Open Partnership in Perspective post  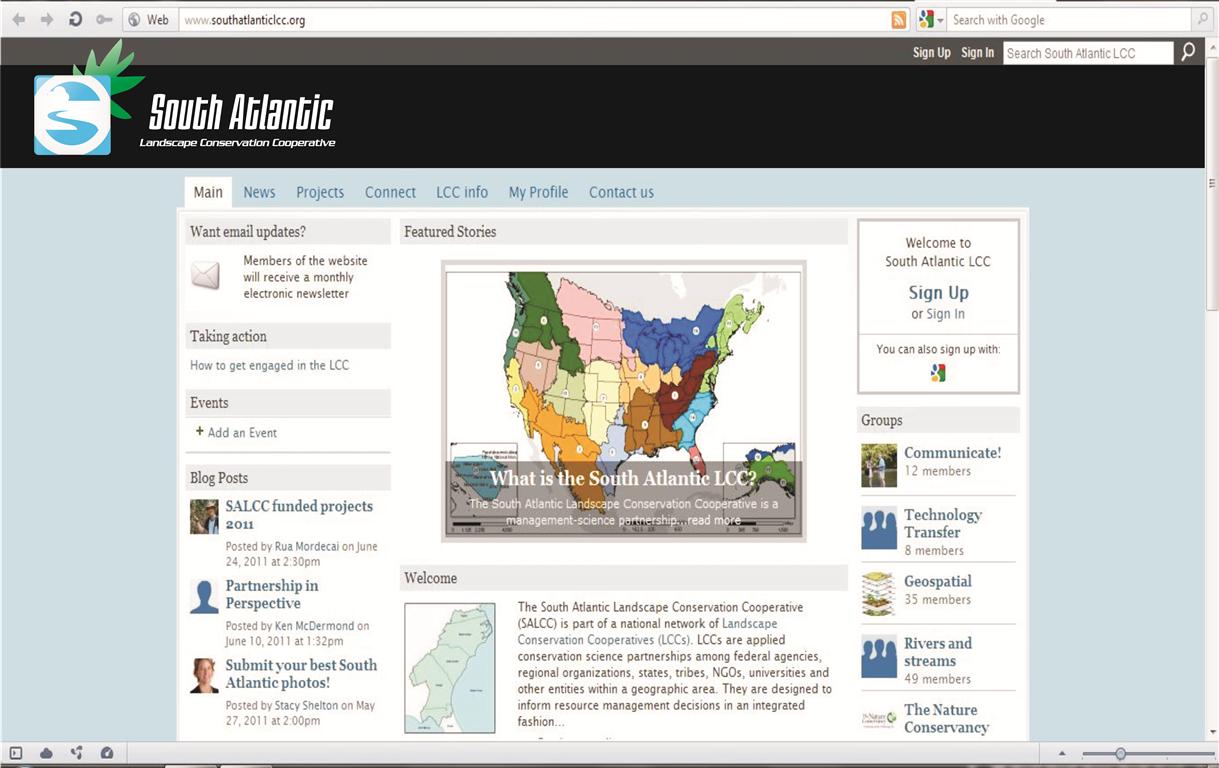(x=272, y=594)
